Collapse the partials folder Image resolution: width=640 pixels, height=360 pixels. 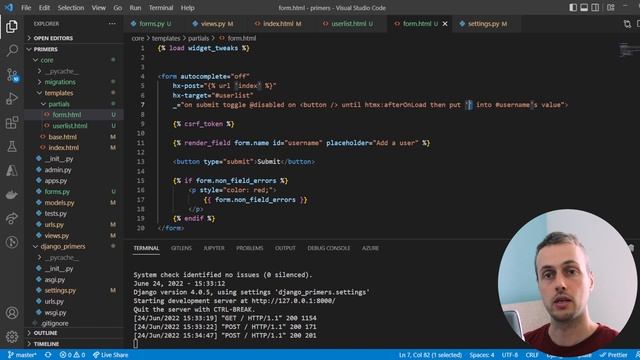coord(73,104)
